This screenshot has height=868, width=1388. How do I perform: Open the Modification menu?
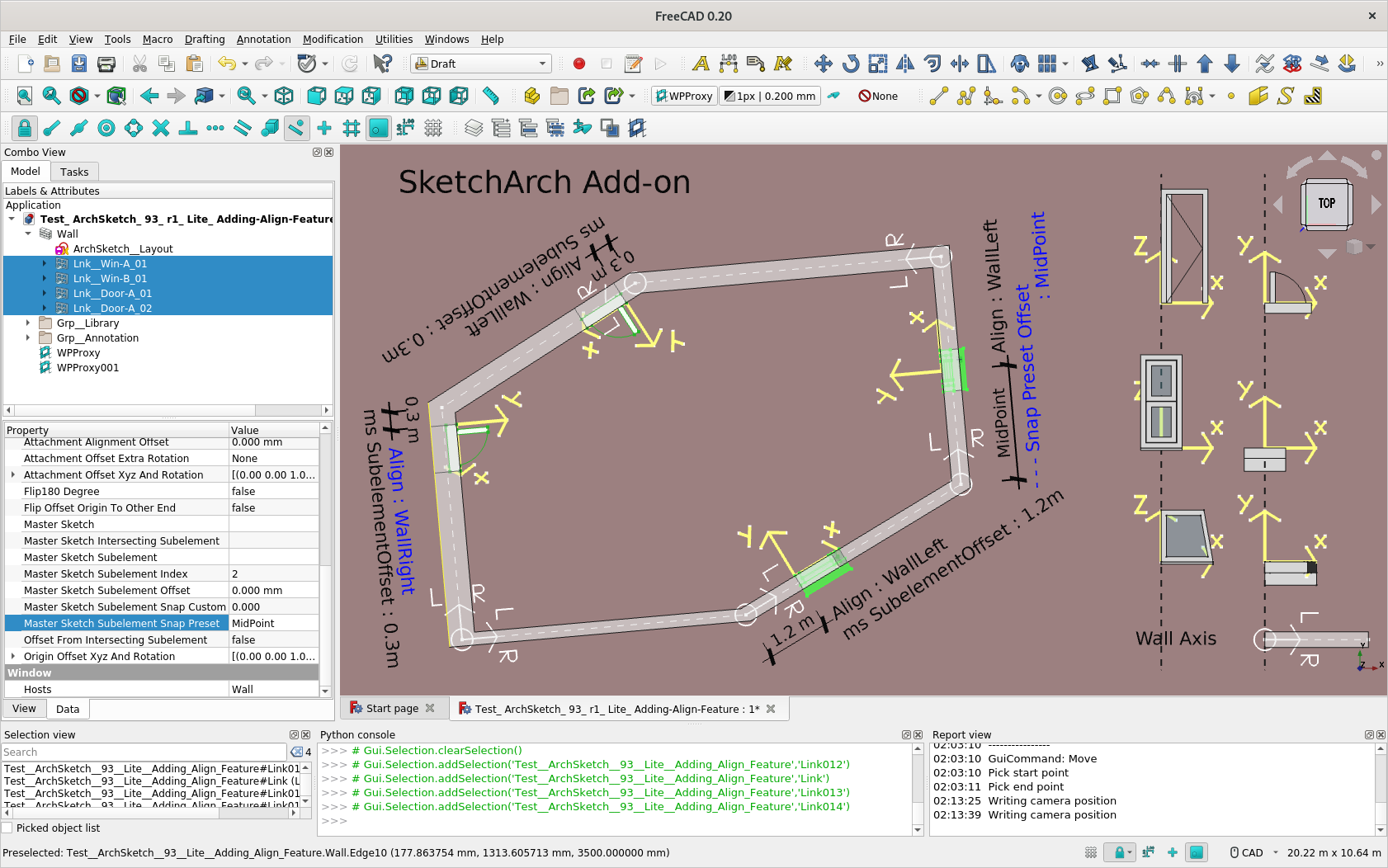click(333, 40)
